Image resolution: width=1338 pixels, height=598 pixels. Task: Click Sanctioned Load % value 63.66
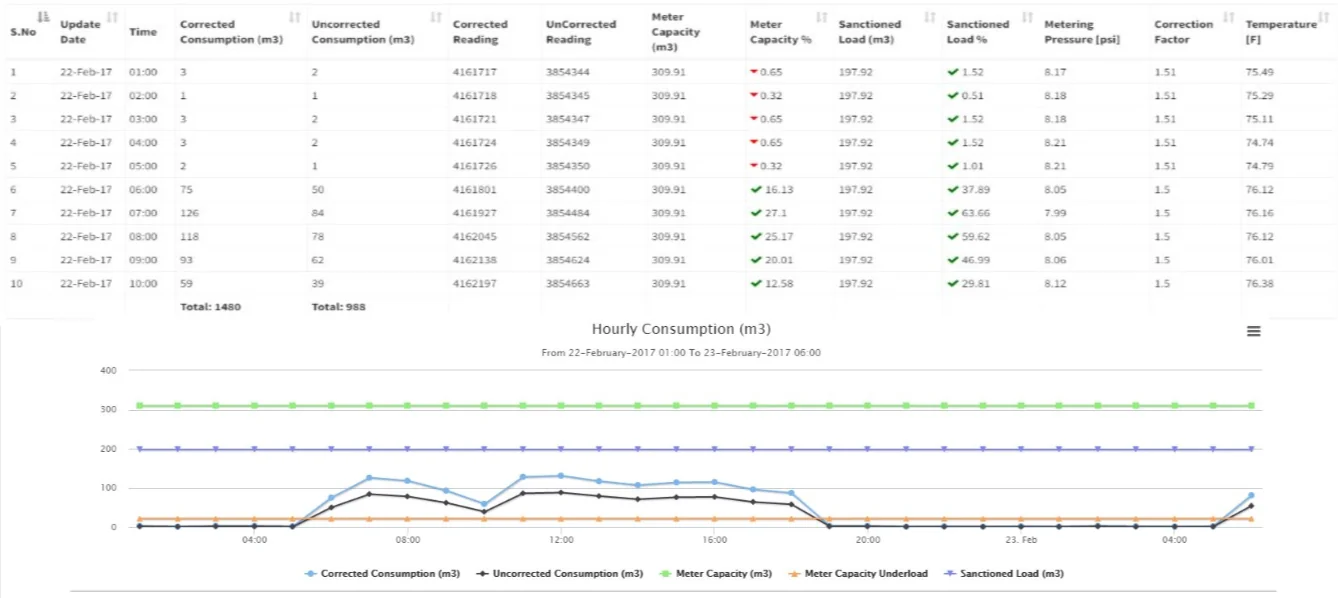tap(975, 213)
